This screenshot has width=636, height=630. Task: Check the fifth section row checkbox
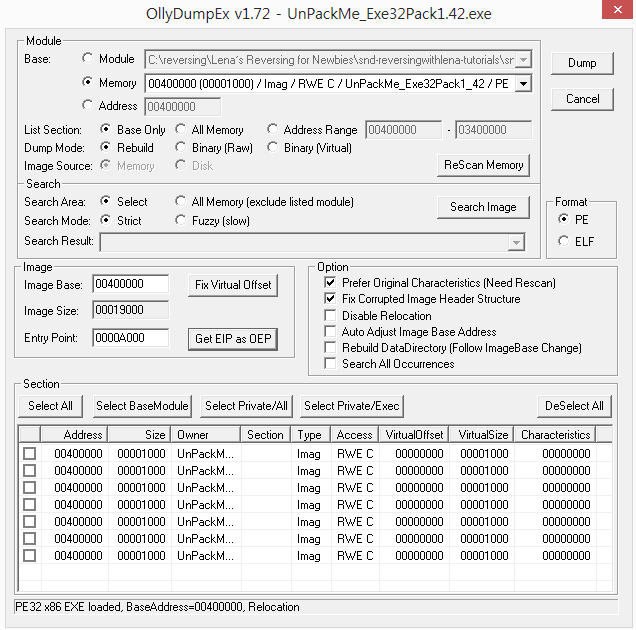click(x=30, y=522)
